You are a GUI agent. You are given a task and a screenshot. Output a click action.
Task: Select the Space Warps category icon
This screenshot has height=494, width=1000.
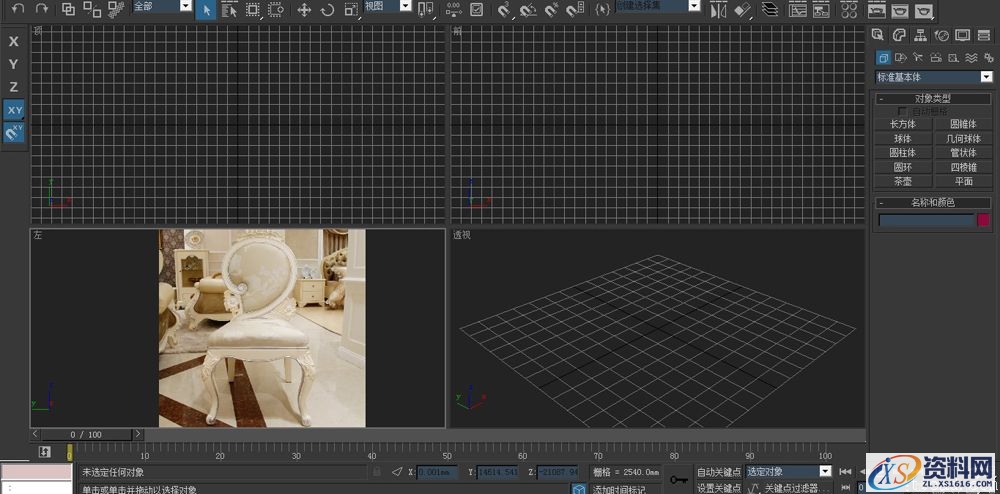click(971, 58)
